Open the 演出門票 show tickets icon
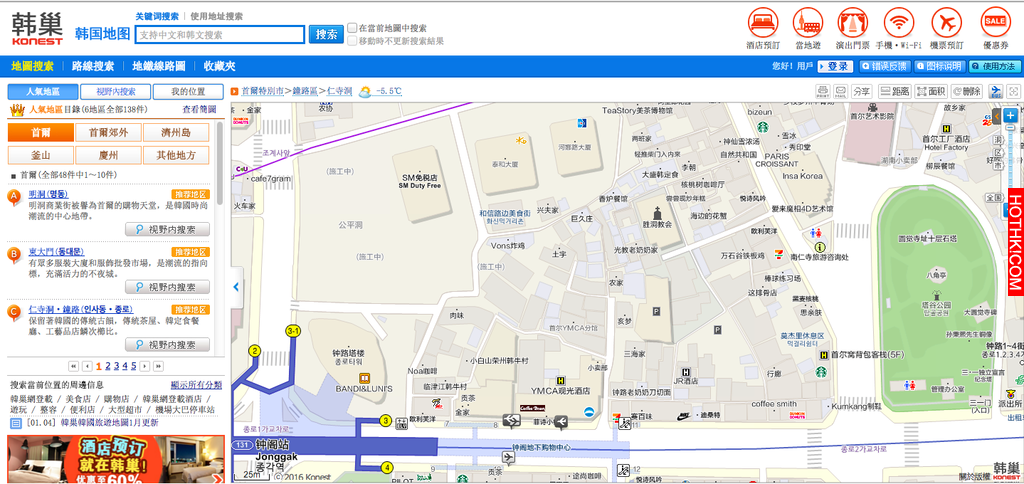 [852, 23]
